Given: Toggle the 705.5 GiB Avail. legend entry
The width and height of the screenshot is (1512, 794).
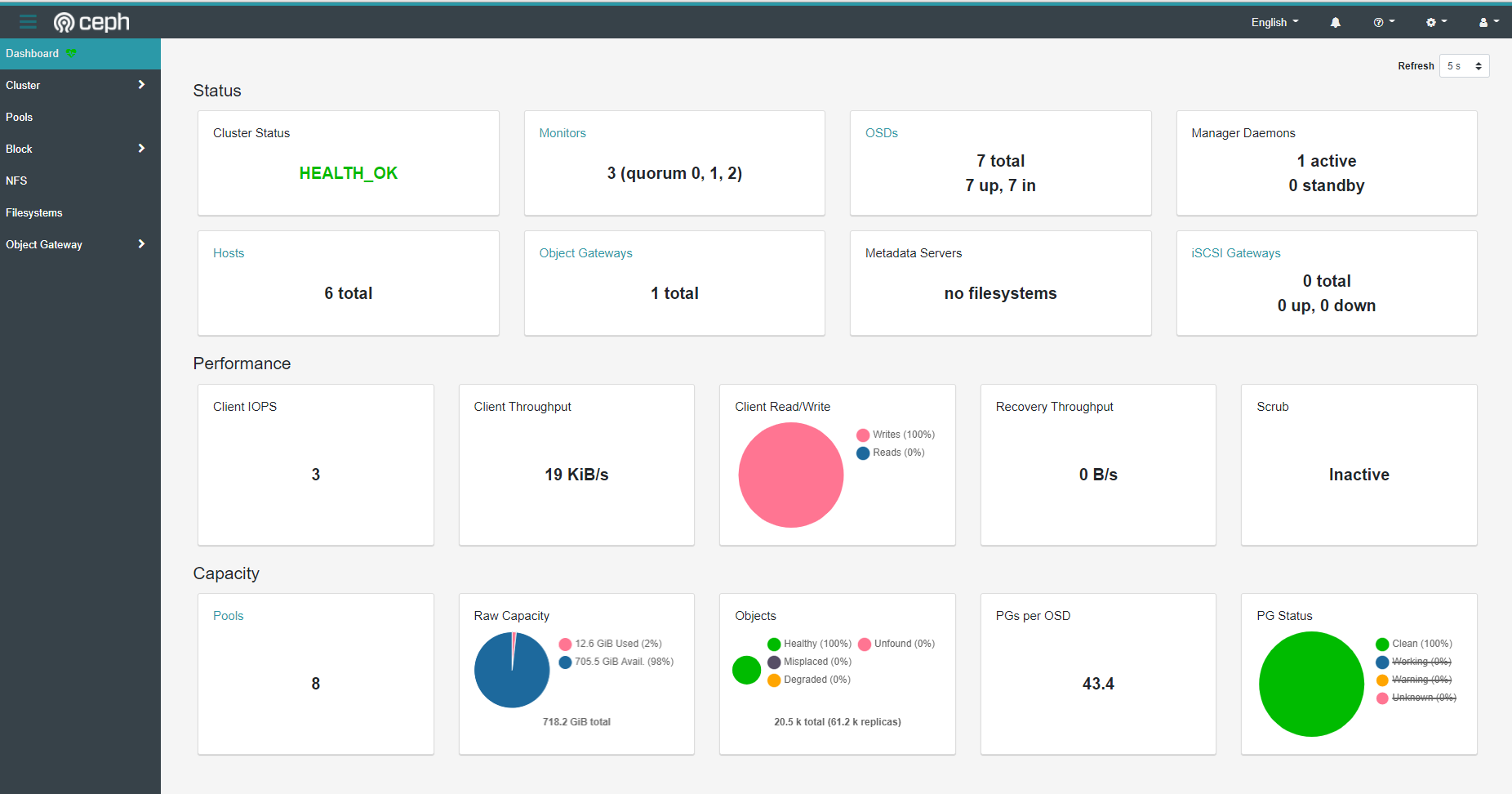Looking at the screenshot, I should tap(616, 662).
